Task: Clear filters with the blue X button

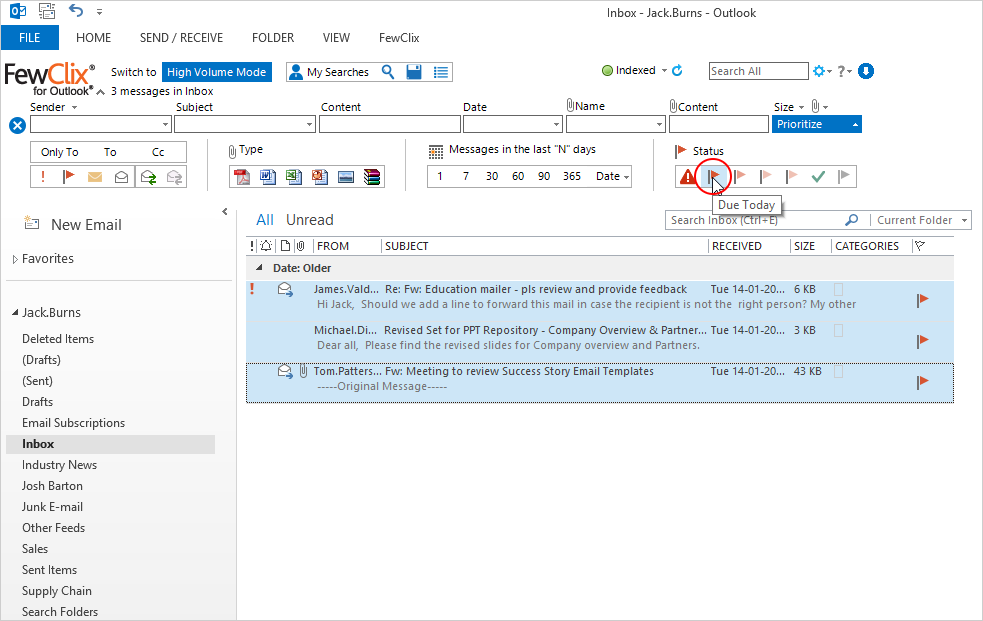Action: pos(17,125)
